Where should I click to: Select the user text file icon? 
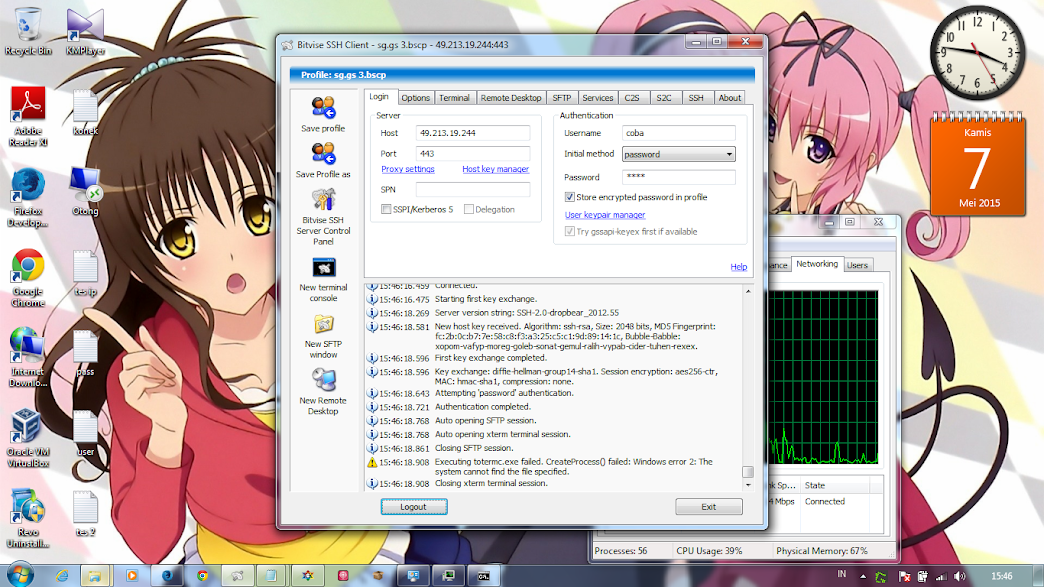click(85, 433)
